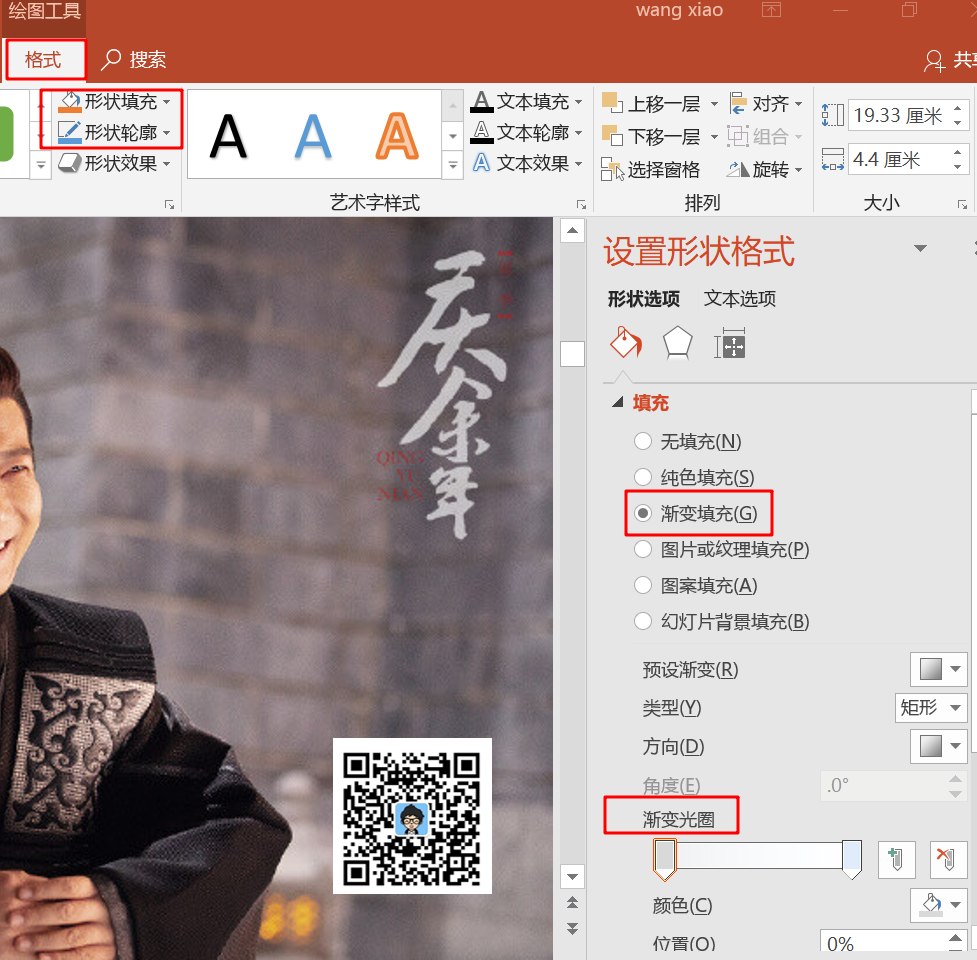Click the shape styles gallery more arrow
Image resolution: width=977 pixels, height=960 pixels.
41,166
